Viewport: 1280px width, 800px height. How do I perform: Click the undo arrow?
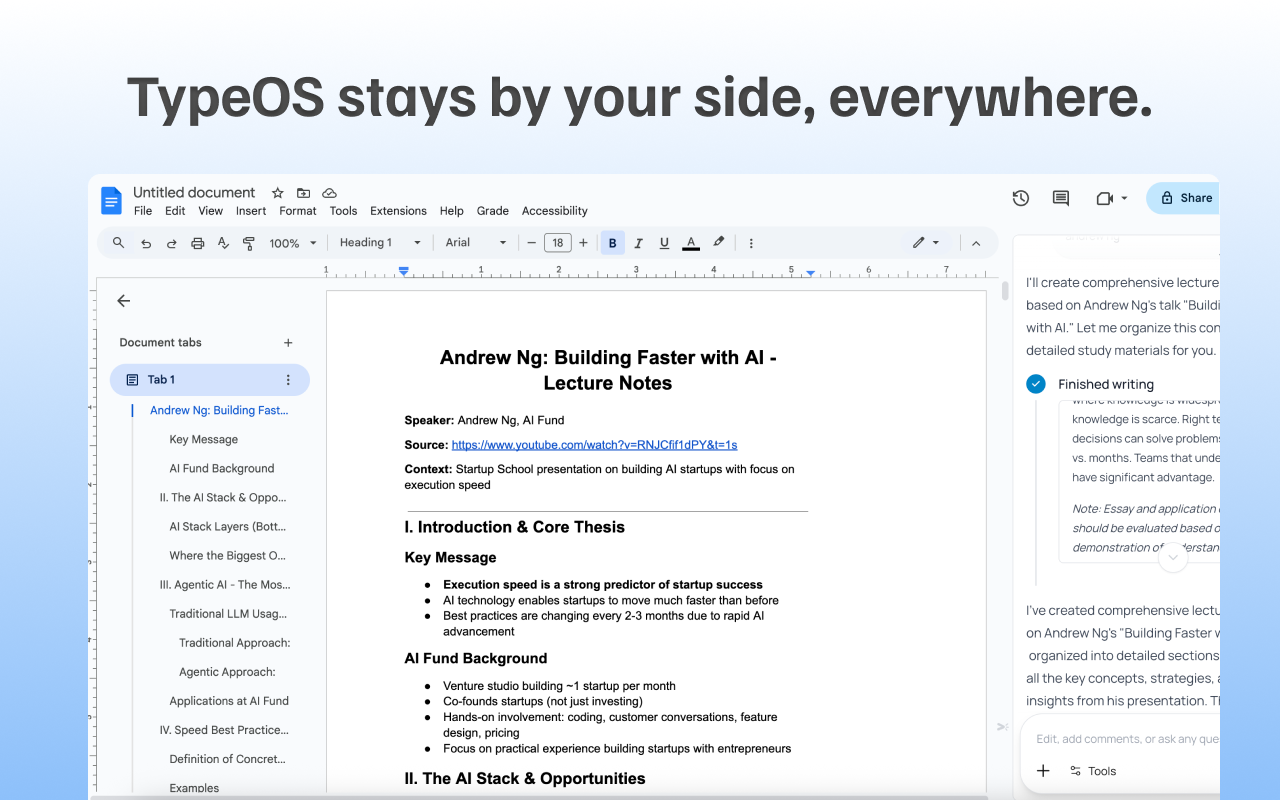(146, 243)
